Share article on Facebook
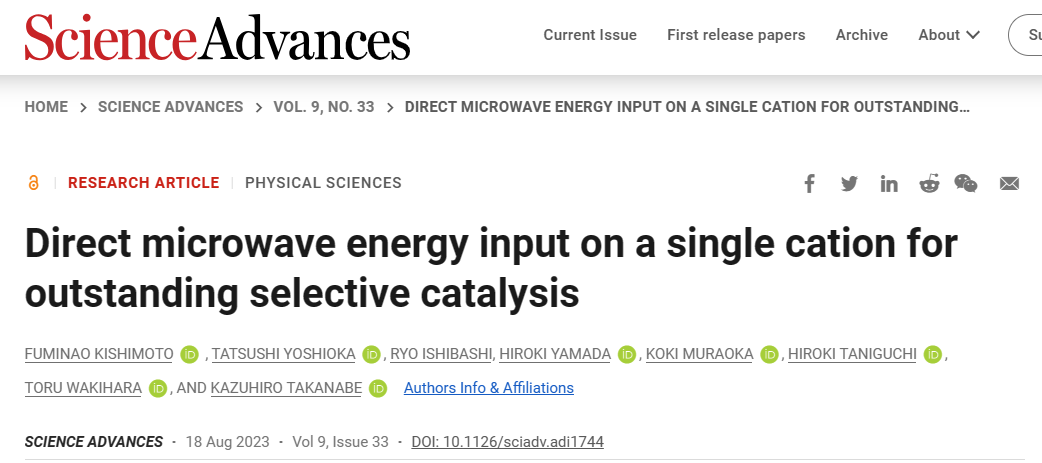This screenshot has width=1042, height=463. coord(809,183)
